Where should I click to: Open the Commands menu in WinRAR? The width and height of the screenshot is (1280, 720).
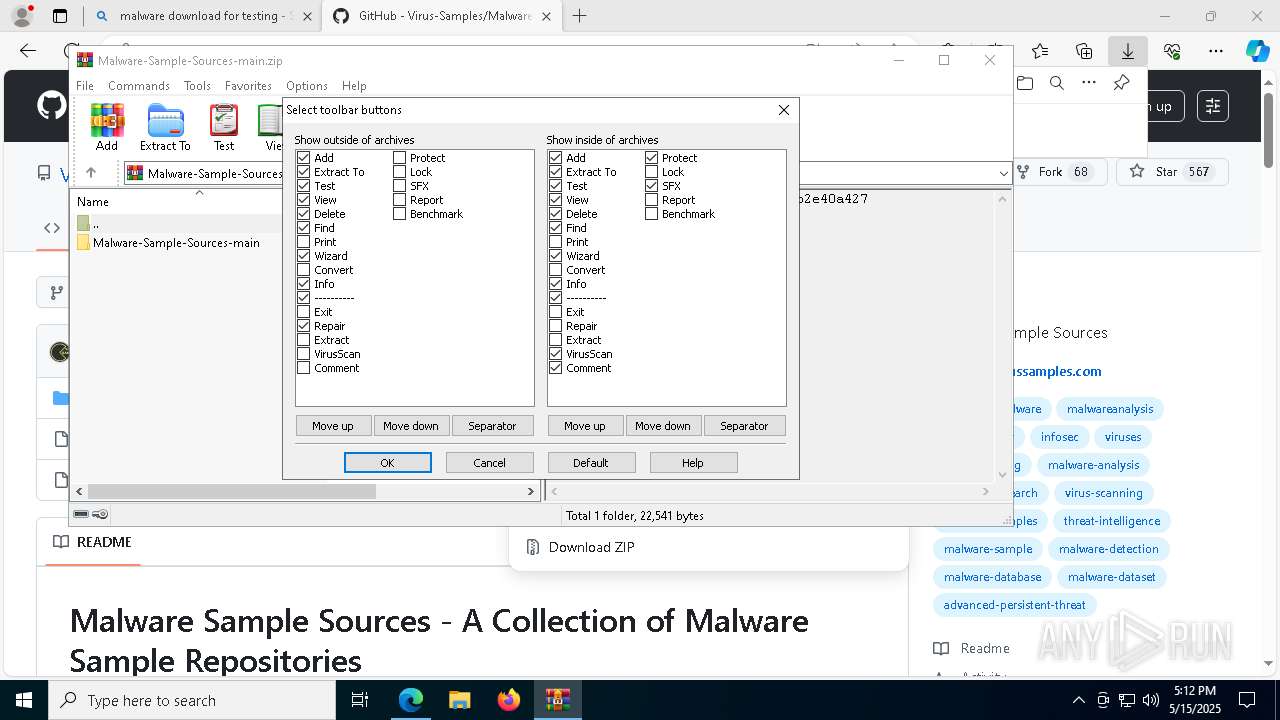click(139, 86)
